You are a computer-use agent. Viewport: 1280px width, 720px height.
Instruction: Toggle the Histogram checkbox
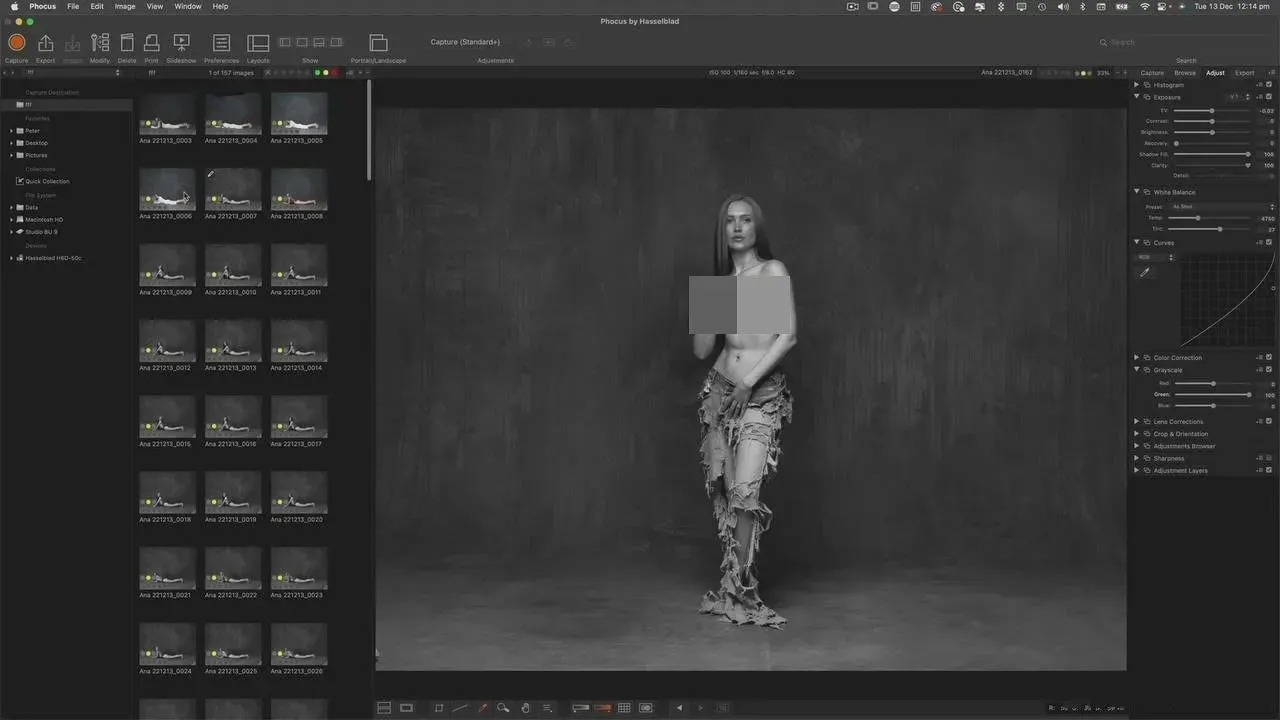click(1269, 85)
